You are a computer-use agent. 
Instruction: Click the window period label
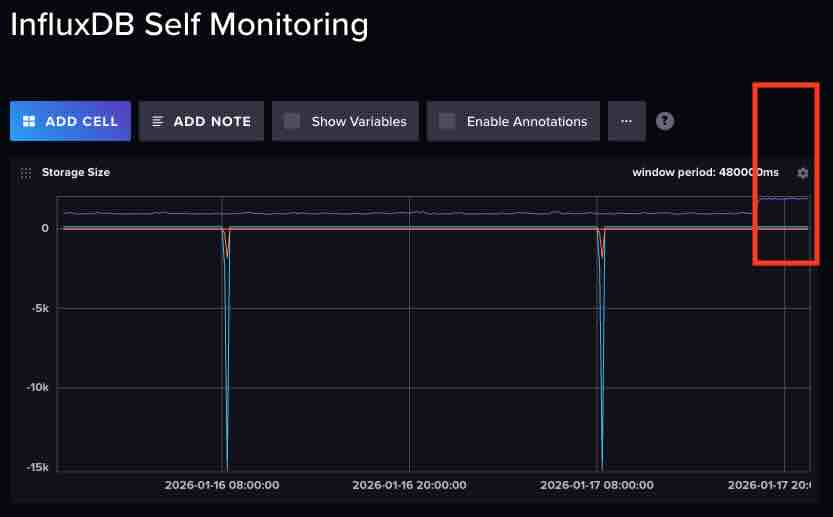[704, 173]
